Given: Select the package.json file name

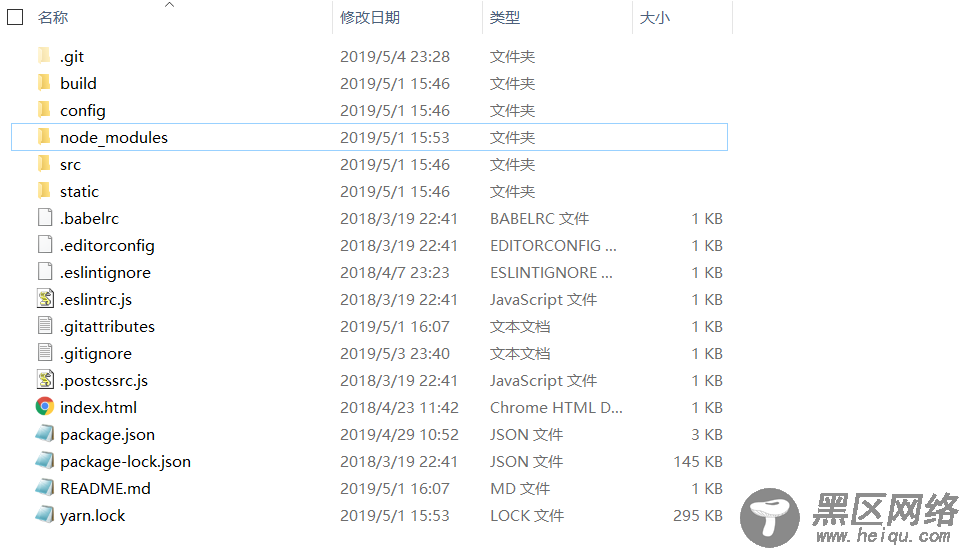Looking at the screenshot, I should (x=107, y=434).
